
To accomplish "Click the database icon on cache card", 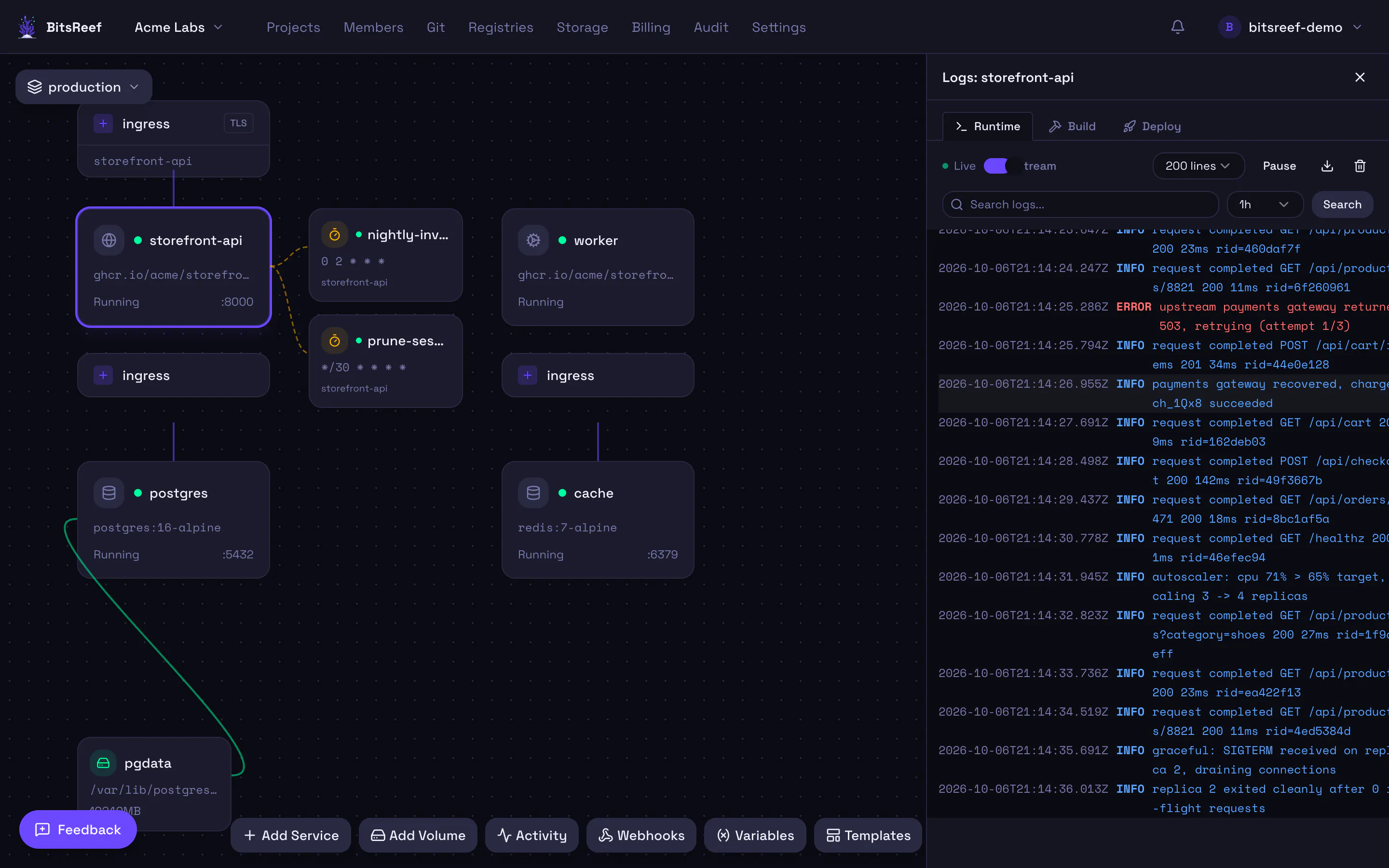I will point(533,493).
